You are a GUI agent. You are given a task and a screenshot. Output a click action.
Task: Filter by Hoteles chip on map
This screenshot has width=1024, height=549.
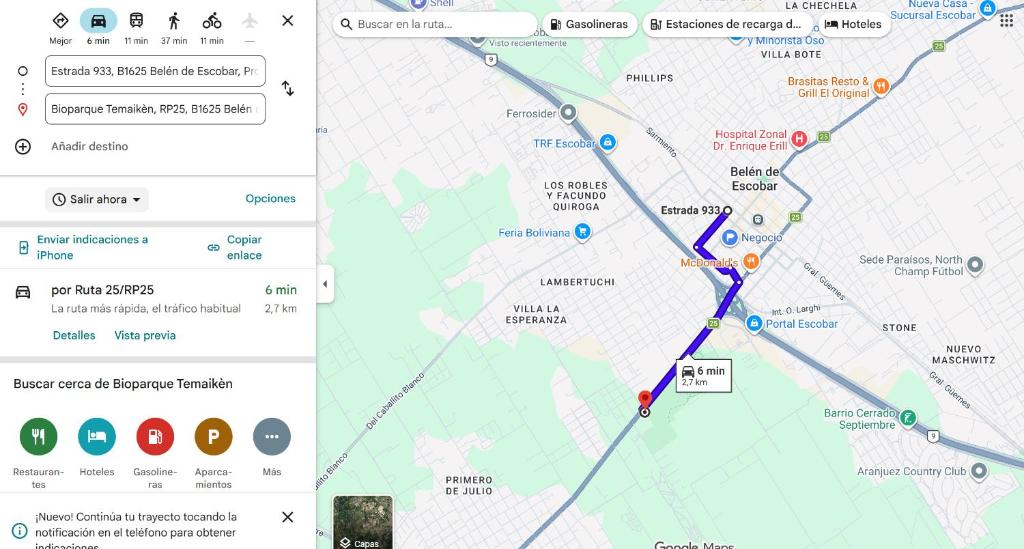coord(853,24)
